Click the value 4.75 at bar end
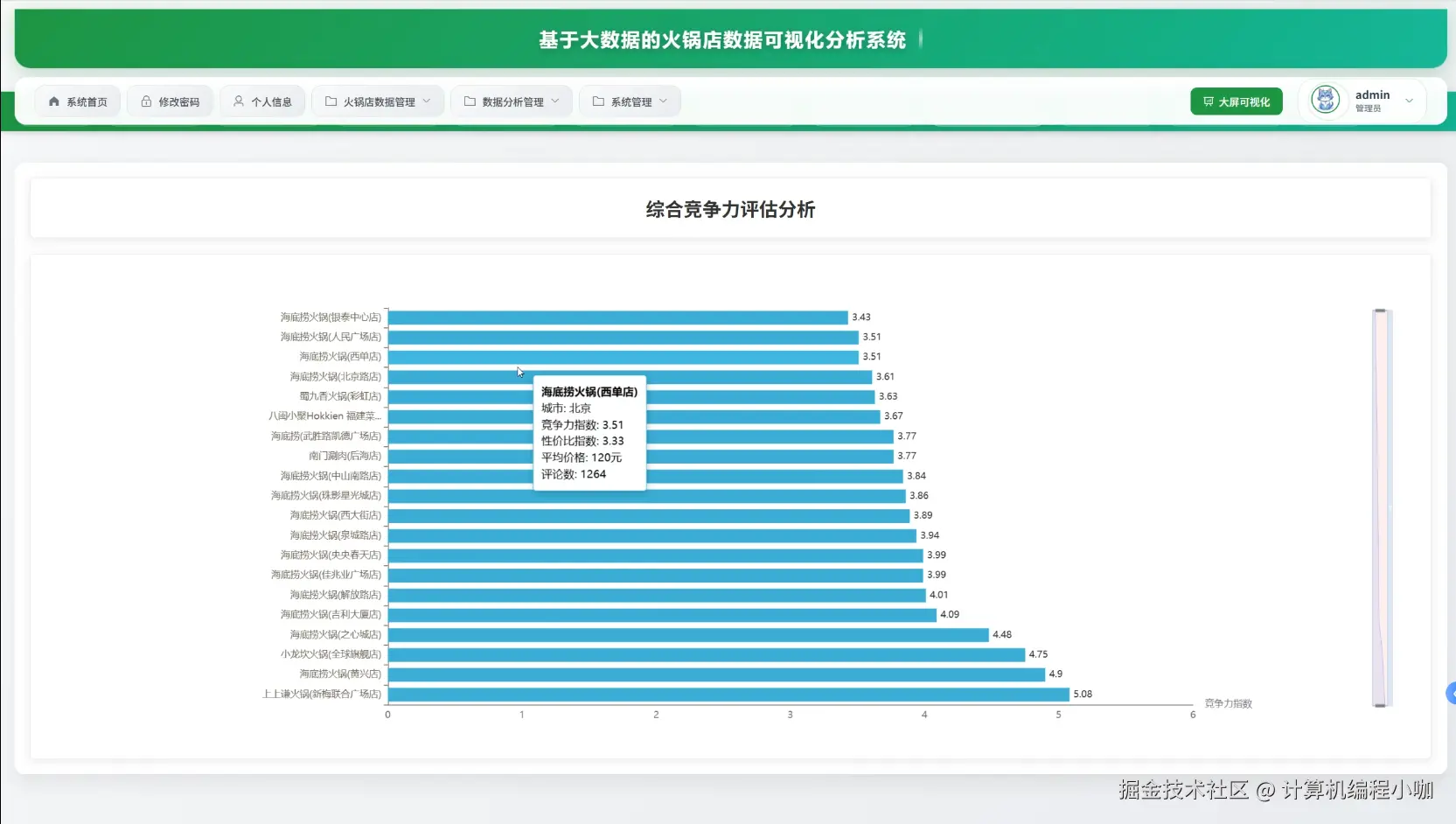Screen dimensions: 1456x824 [1038, 654]
